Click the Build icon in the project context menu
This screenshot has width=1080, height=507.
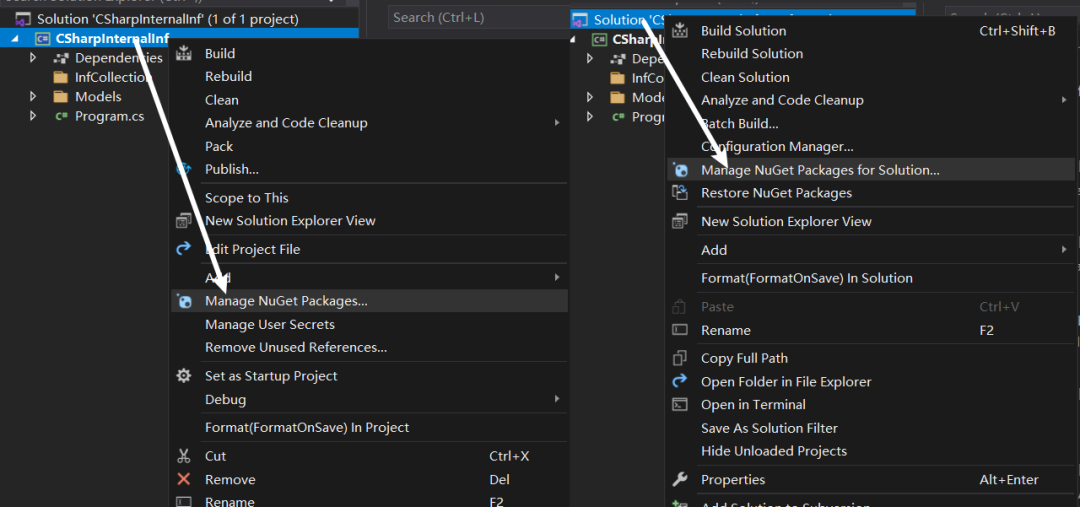coord(184,53)
